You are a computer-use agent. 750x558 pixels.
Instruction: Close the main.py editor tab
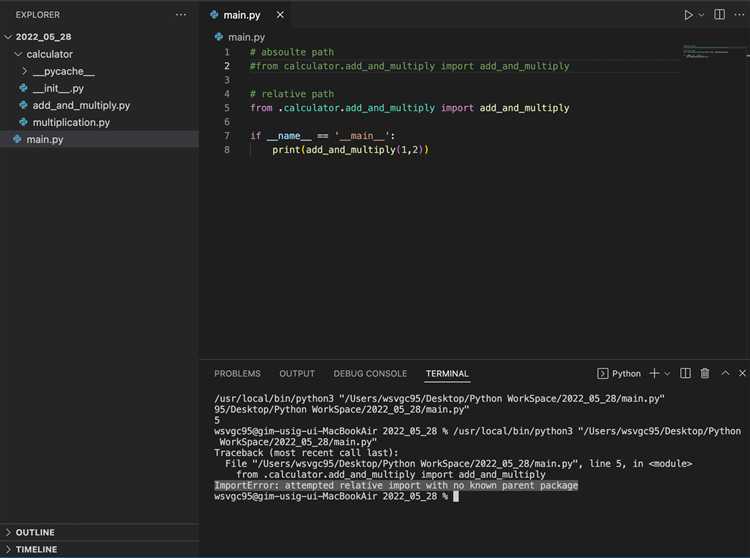point(280,15)
